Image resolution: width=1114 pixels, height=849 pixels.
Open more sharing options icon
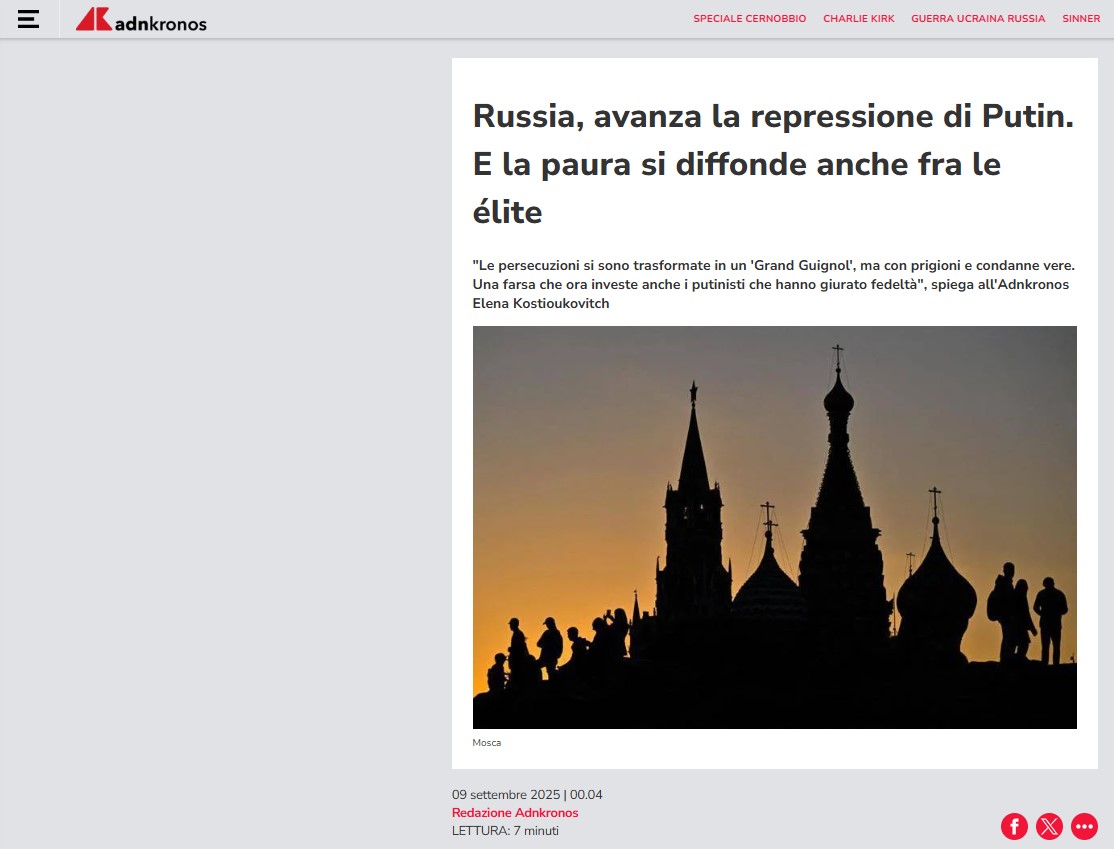pos(1084,826)
